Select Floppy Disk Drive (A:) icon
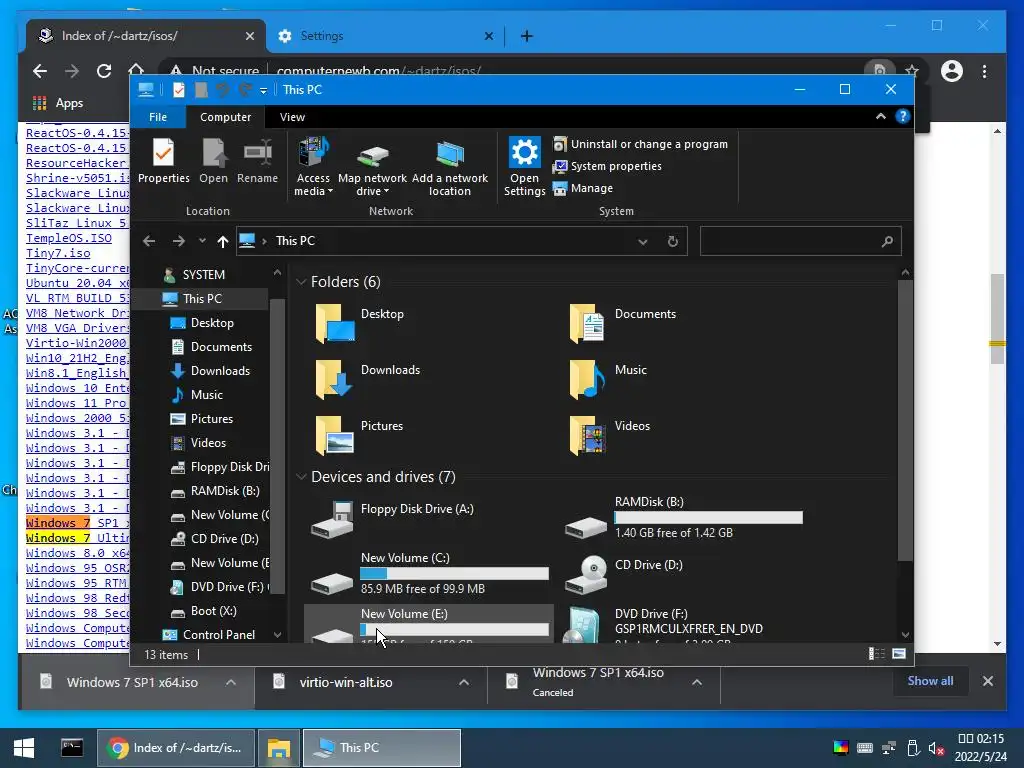This screenshot has height=768, width=1024. click(332, 520)
